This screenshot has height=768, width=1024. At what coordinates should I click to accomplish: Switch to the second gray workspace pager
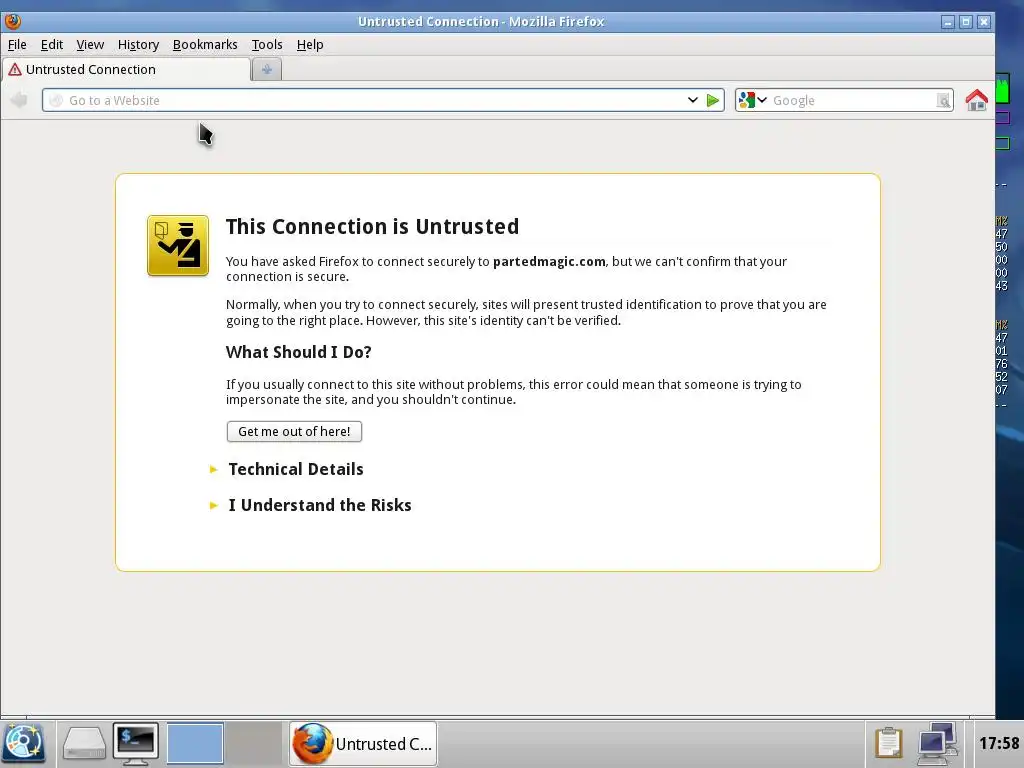pyautogui.click(x=253, y=743)
